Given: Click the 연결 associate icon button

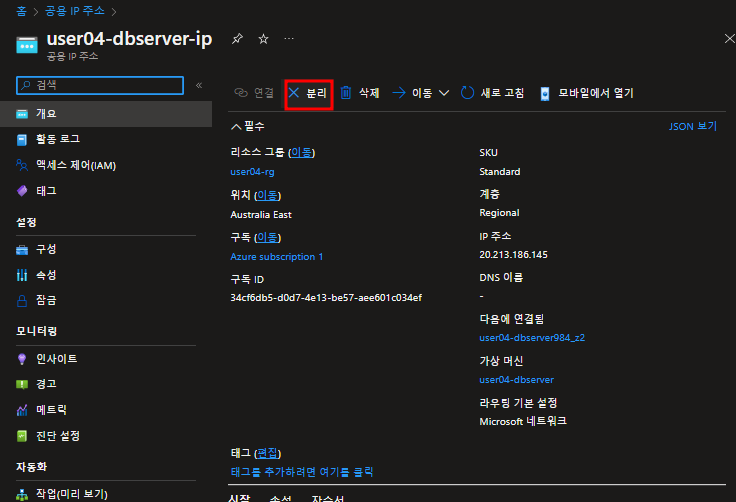Looking at the screenshot, I should coord(253,93).
